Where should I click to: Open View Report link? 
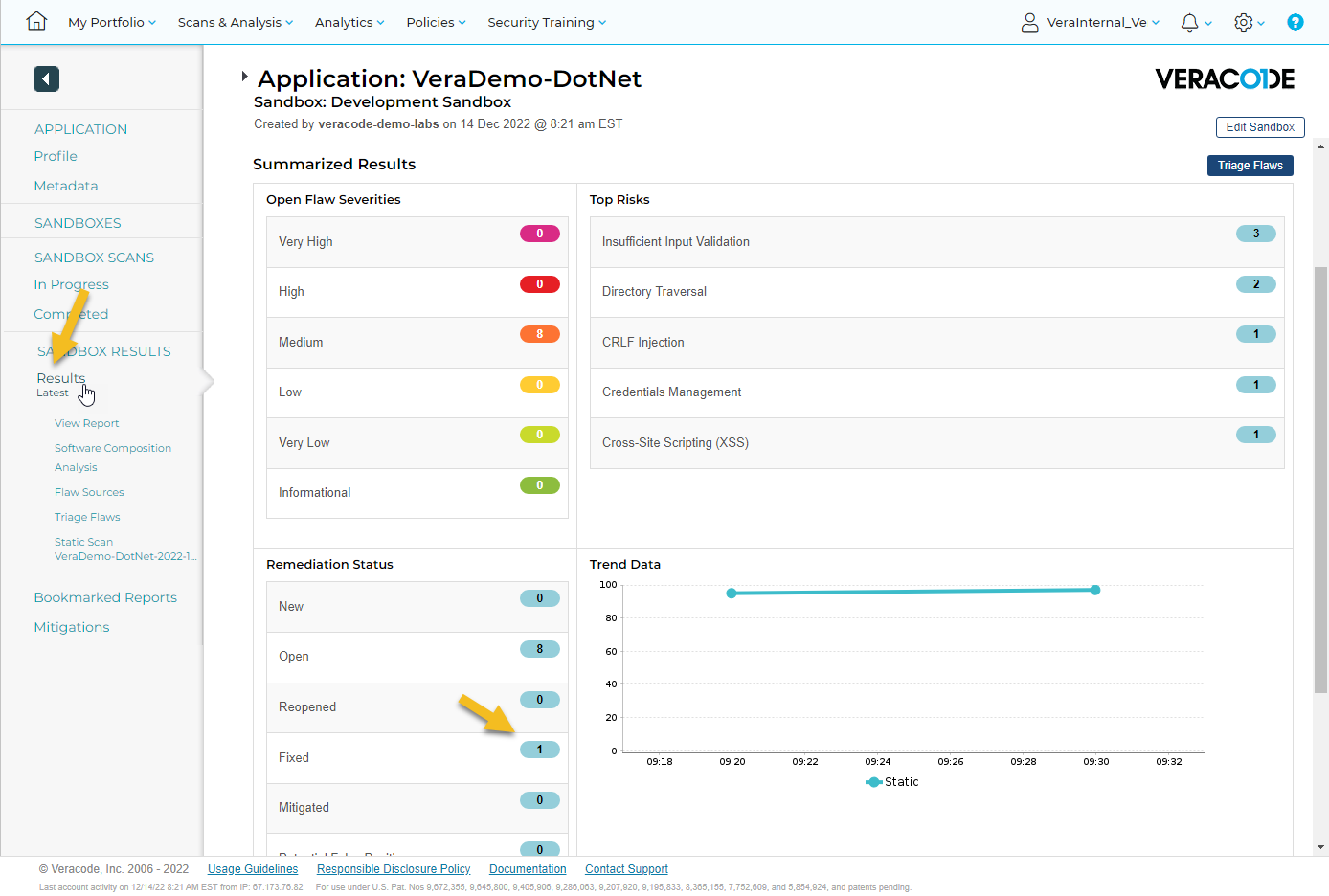tap(87, 423)
